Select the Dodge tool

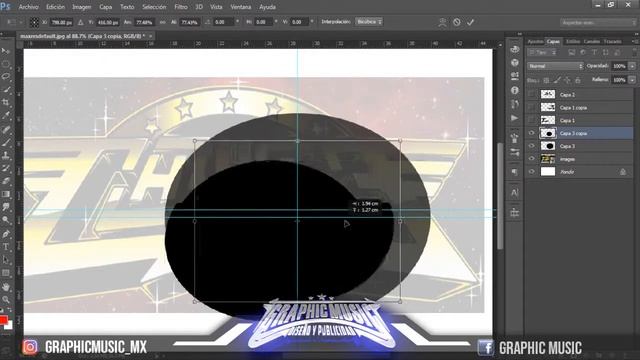pos(6,220)
